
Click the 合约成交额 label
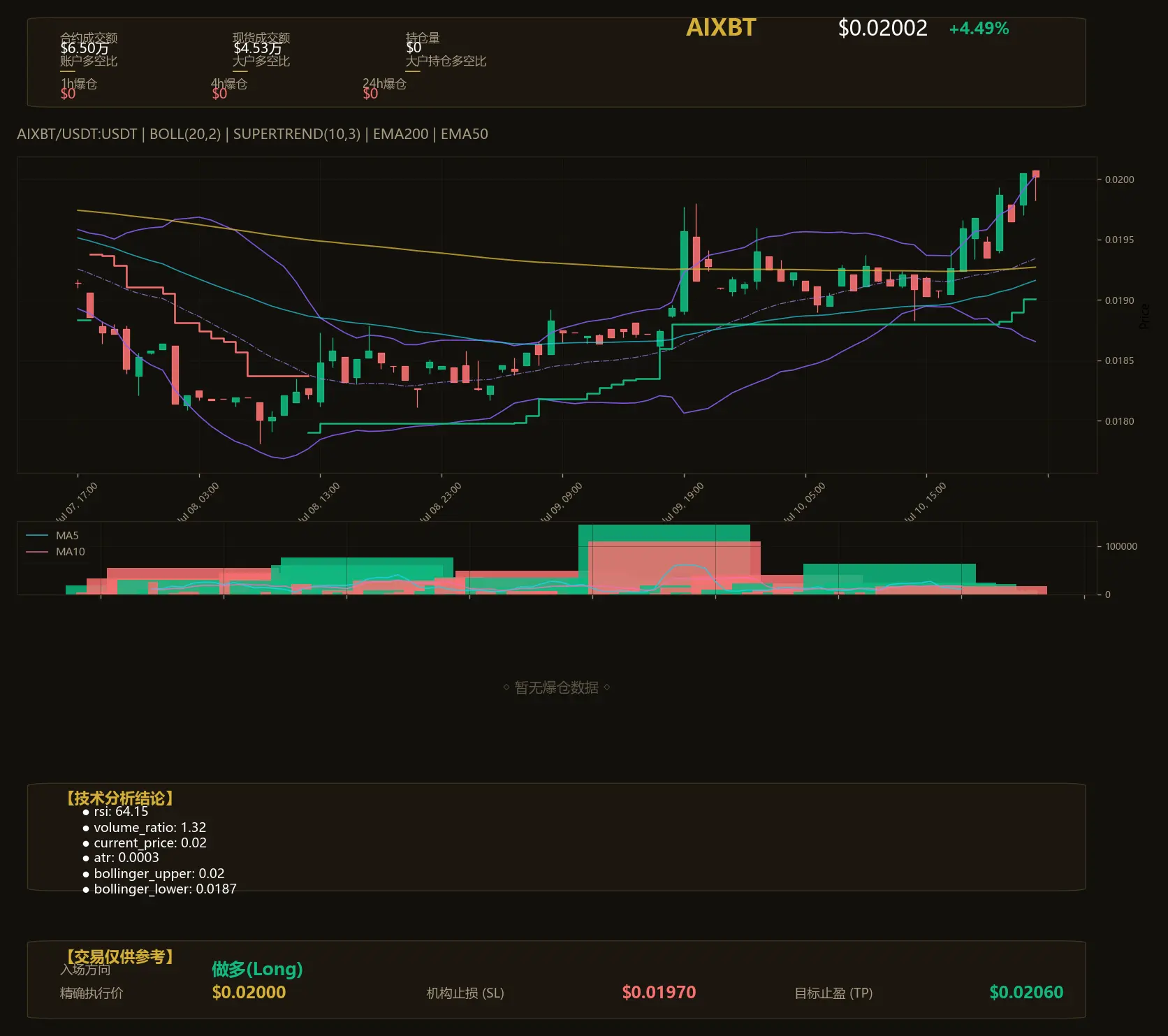click(89, 38)
